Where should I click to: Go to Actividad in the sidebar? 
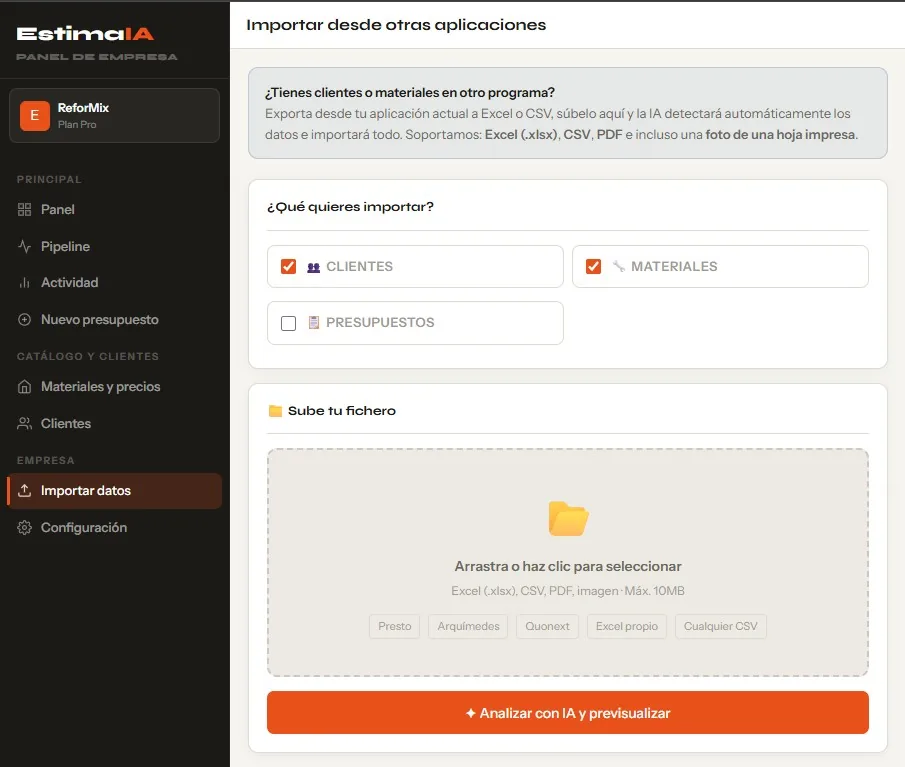114,283
